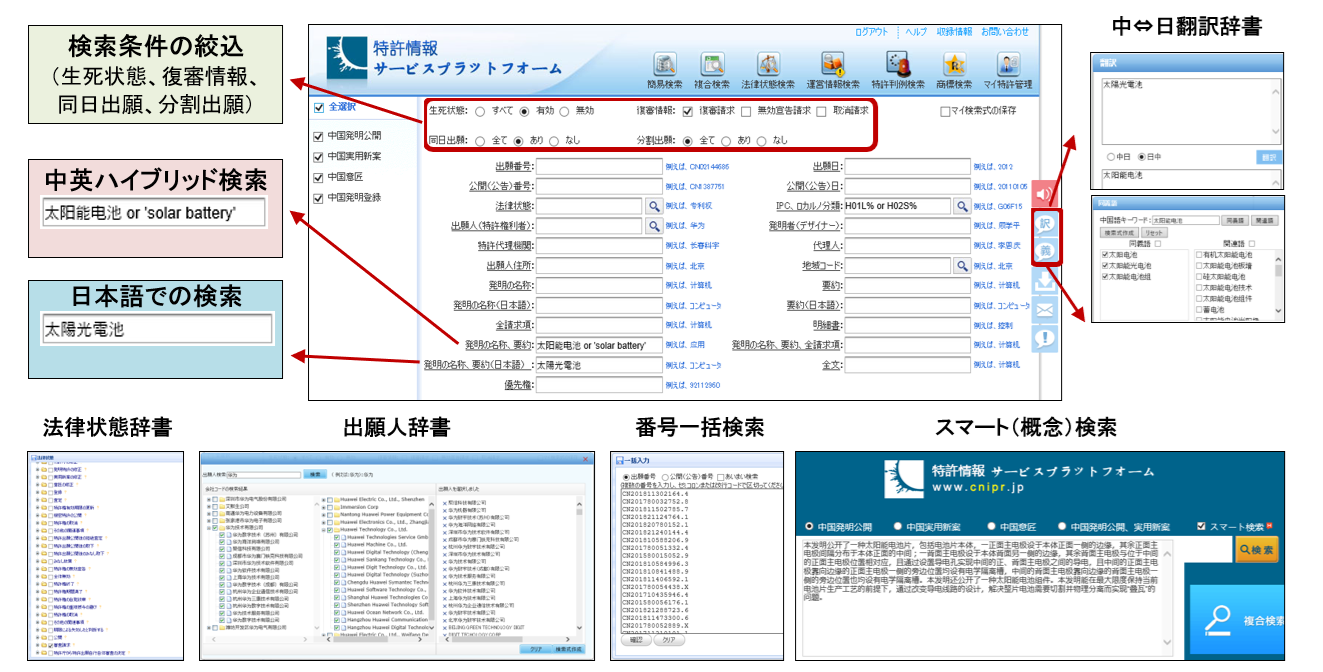The width and height of the screenshot is (1323, 672).
Task: Click magnifier icon next to 地域コード field
Action: (961, 266)
